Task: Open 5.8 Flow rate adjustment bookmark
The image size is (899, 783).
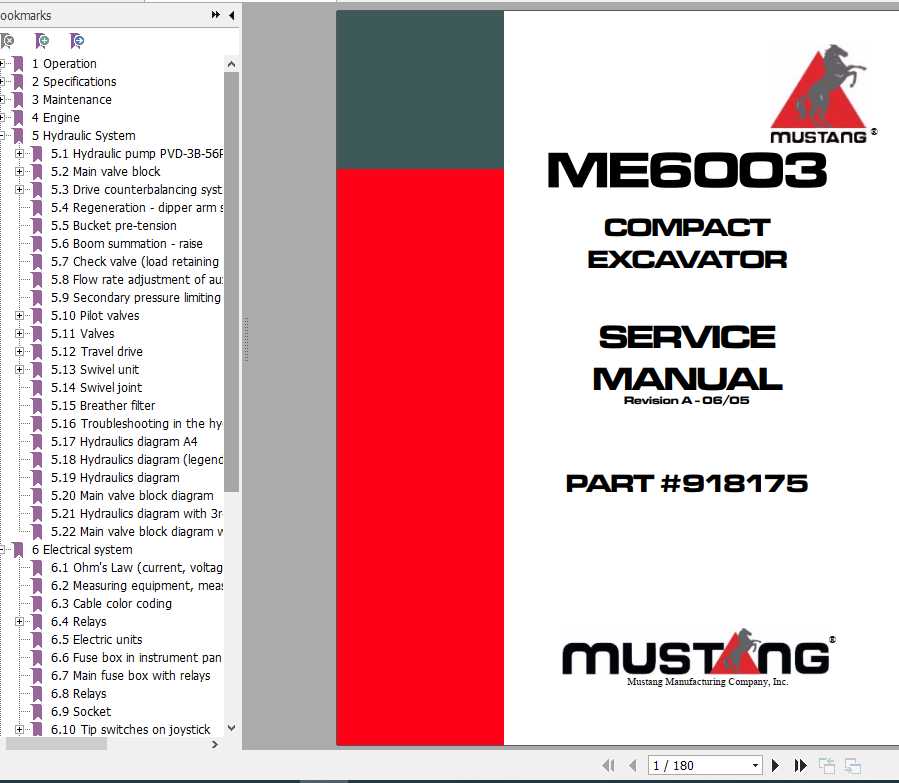Action: click(x=137, y=279)
